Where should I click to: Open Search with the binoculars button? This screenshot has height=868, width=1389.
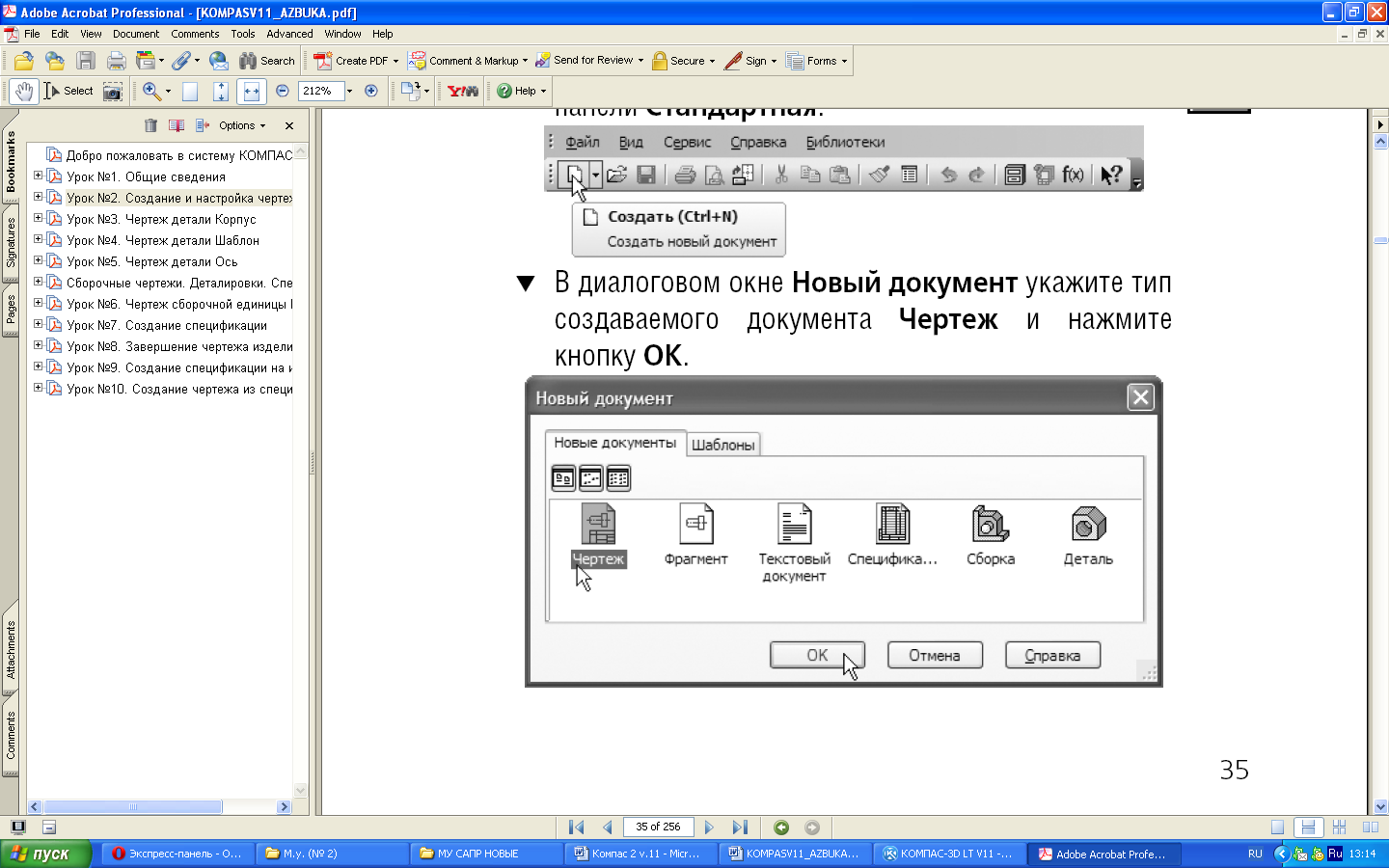point(267,61)
